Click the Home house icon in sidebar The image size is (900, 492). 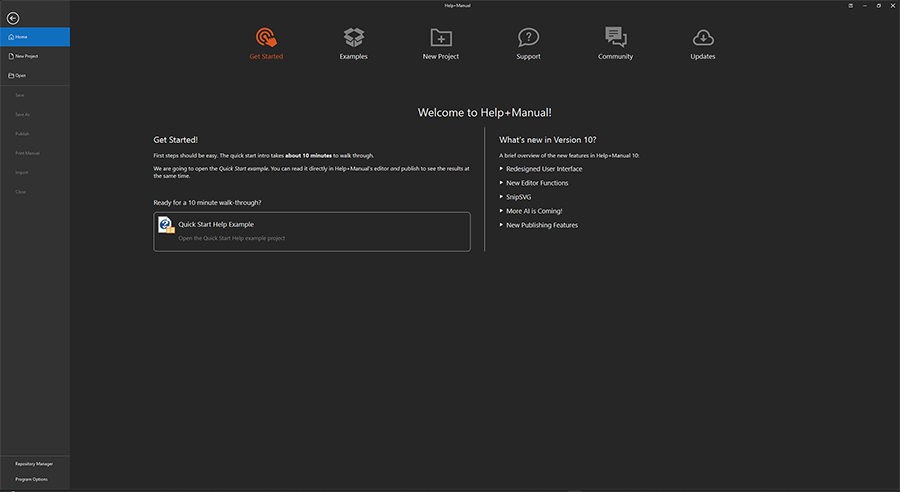click(11, 37)
